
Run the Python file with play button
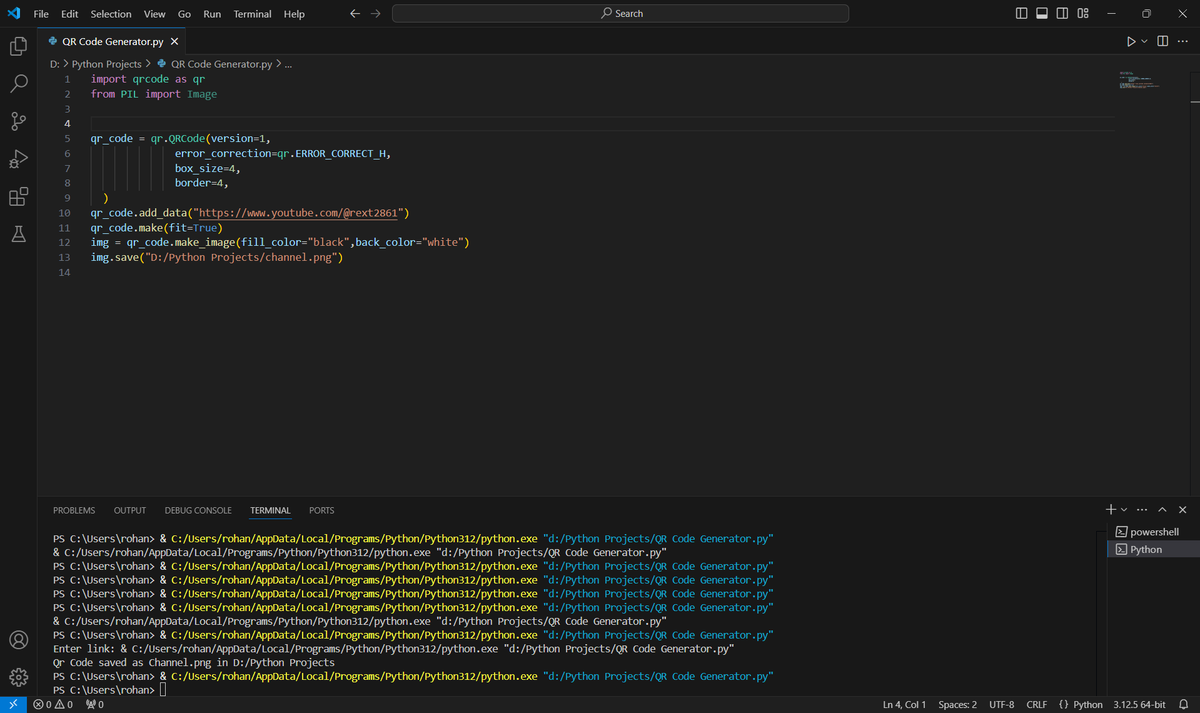[x=1131, y=42]
